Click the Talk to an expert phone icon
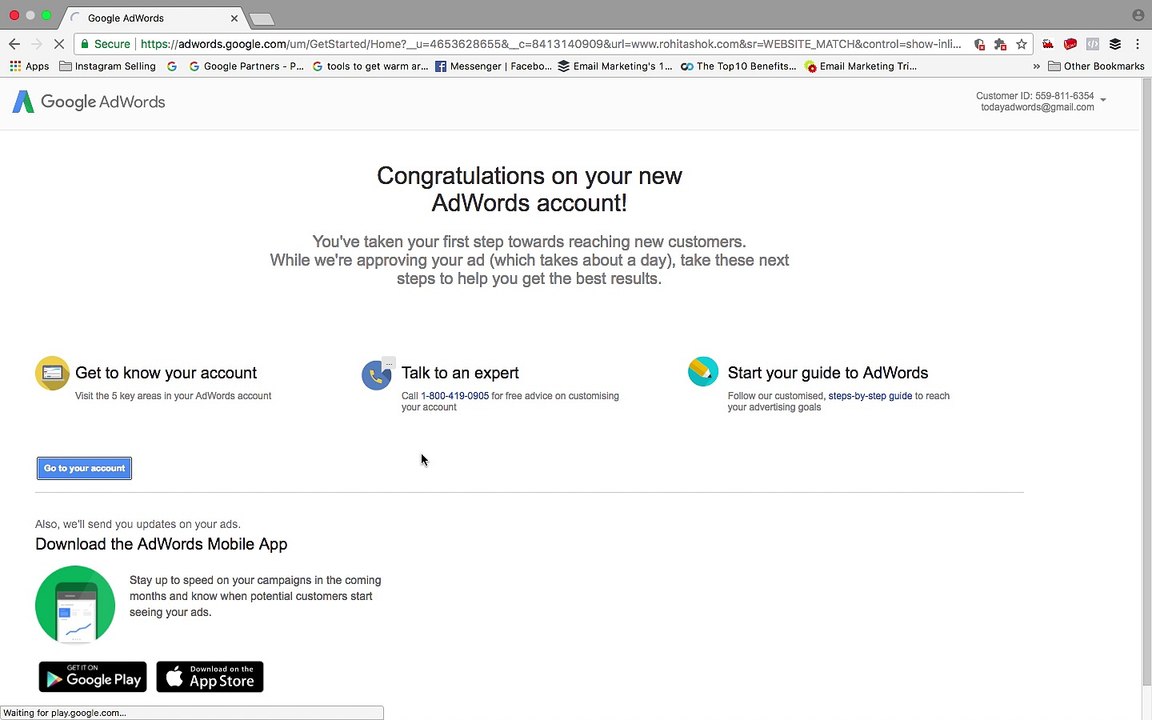The image size is (1152, 720). pos(377,375)
